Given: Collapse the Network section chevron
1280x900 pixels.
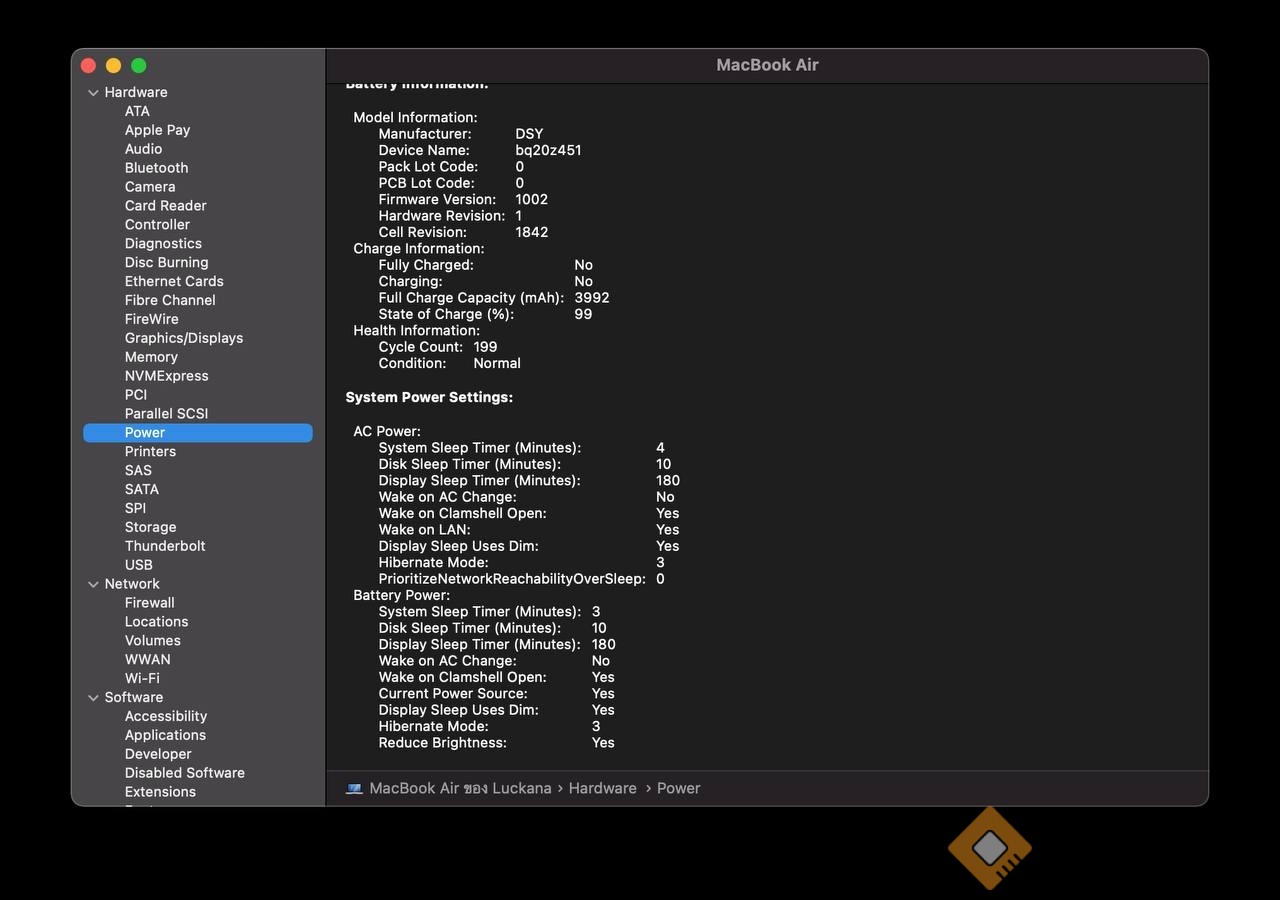Looking at the screenshot, I should (93, 585).
